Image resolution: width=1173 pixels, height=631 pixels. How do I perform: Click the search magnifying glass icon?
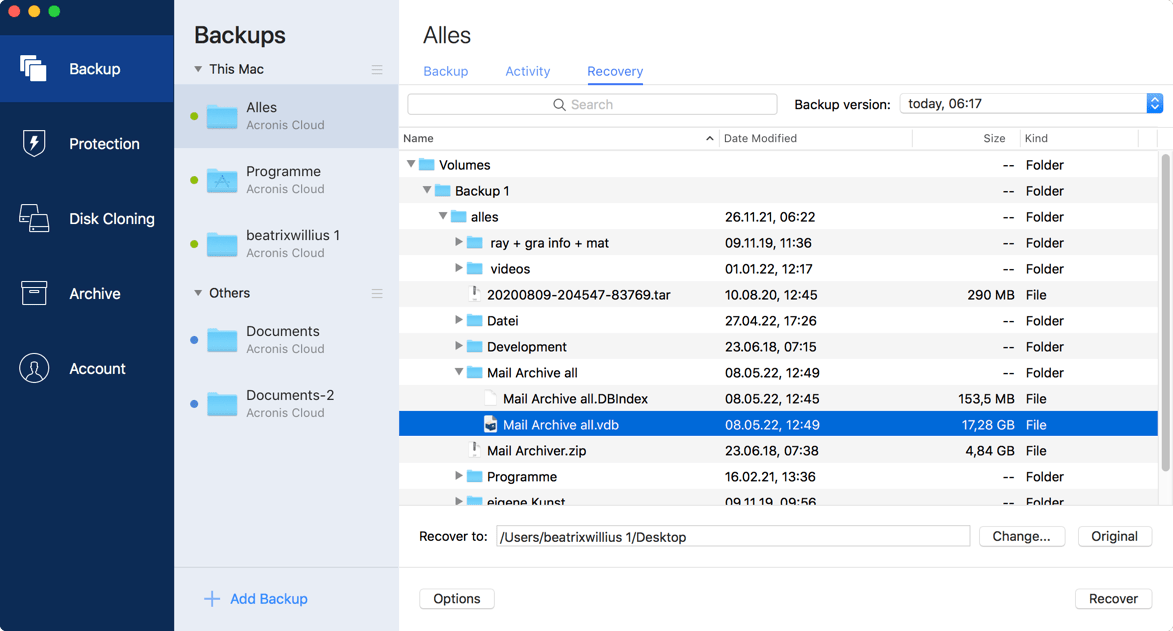pos(561,104)
